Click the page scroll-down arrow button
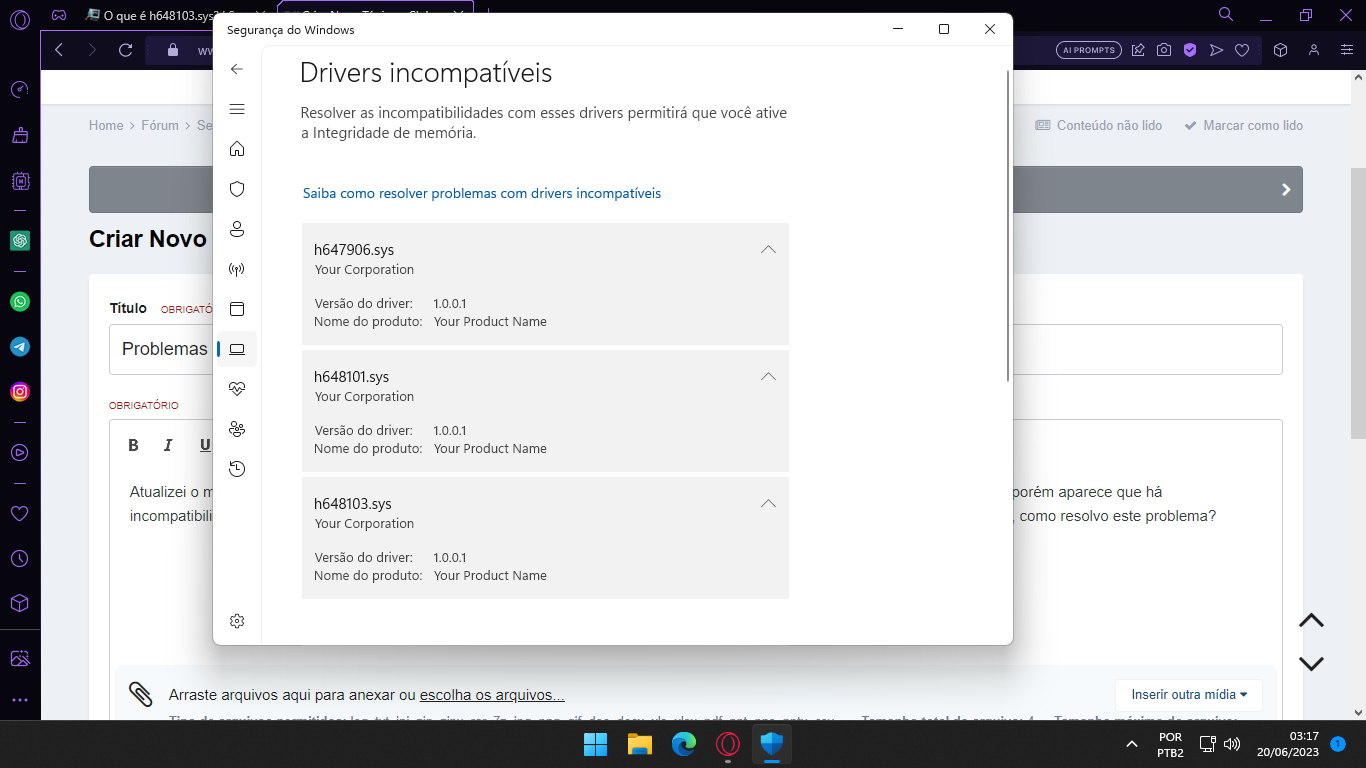The width and height of the screenshot is (1366, 768). click(1311, 664)
